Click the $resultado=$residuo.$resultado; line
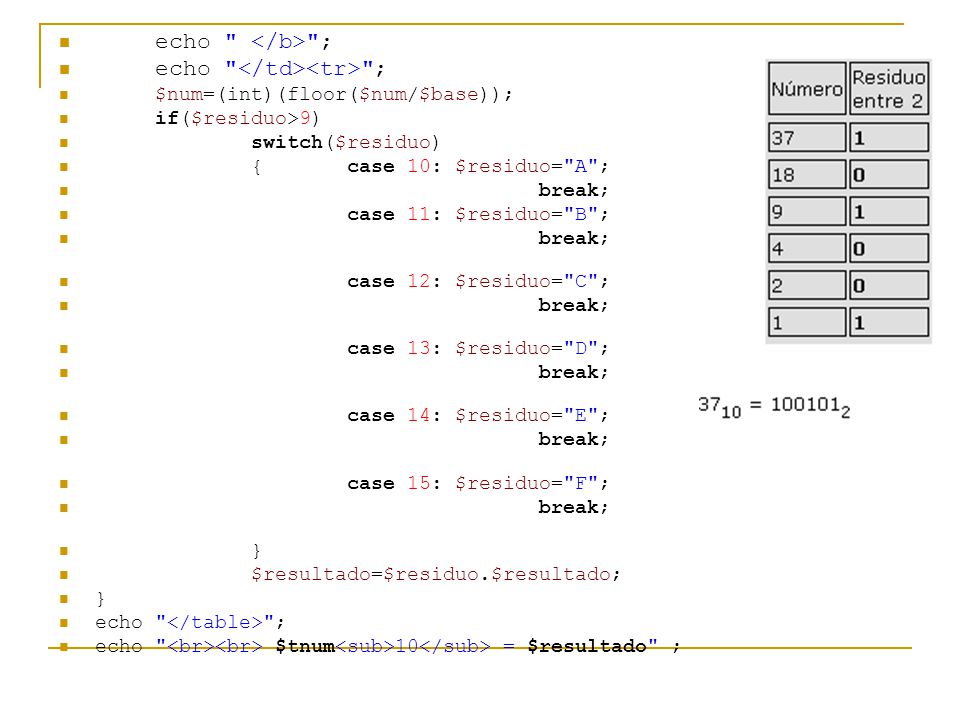960x720 pixels. [436, 574]
